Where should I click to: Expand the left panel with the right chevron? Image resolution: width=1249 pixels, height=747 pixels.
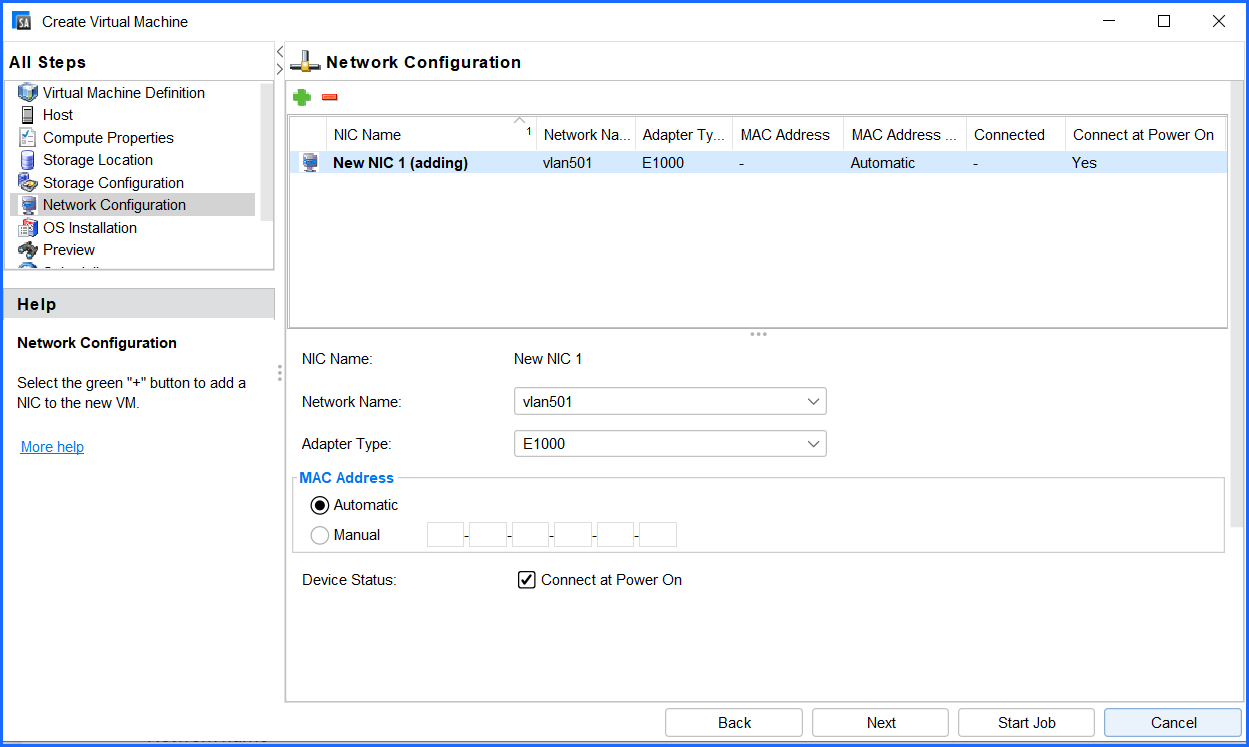(x=280, y=69)
